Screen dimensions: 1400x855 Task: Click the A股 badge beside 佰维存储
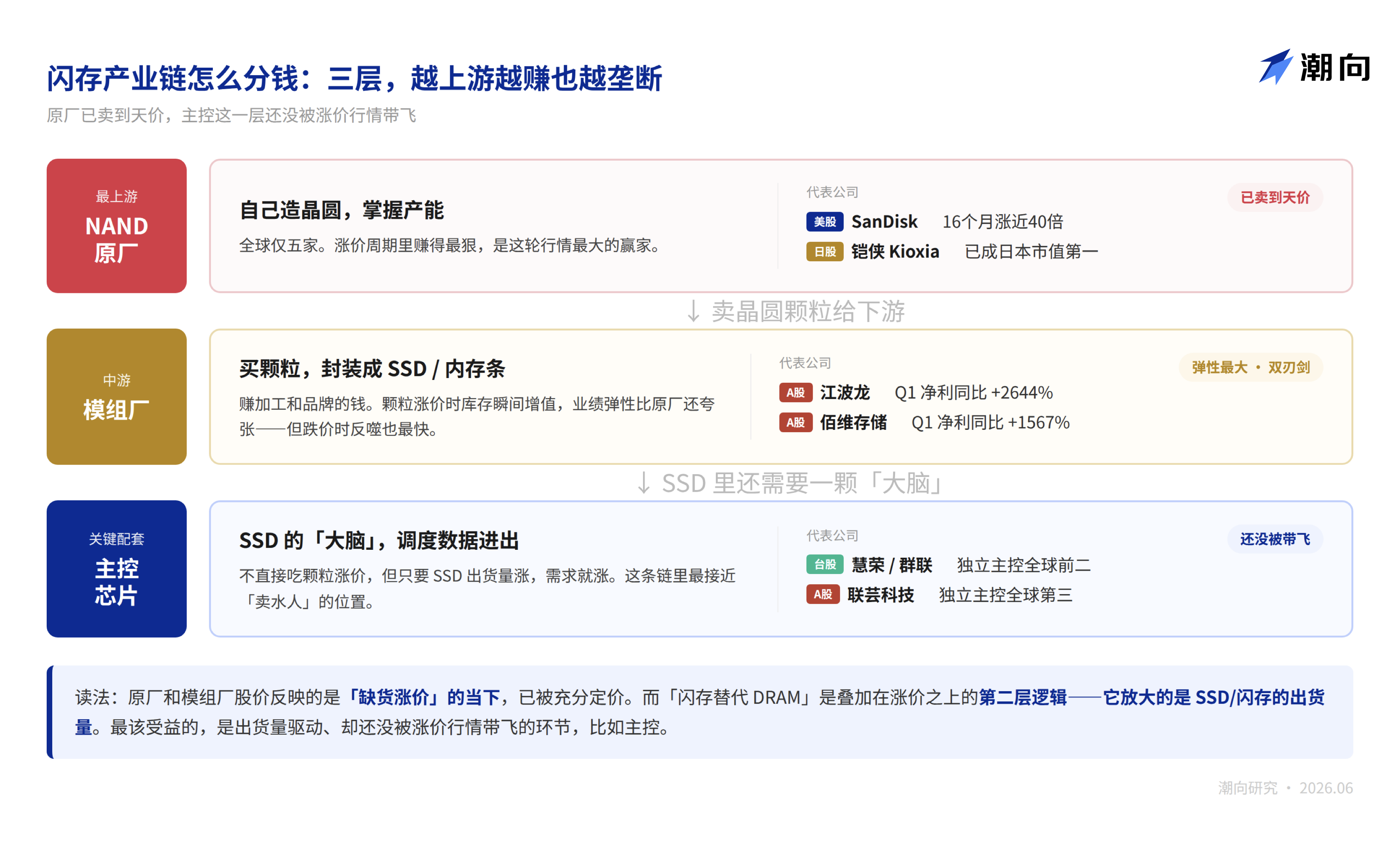(795, 422)
